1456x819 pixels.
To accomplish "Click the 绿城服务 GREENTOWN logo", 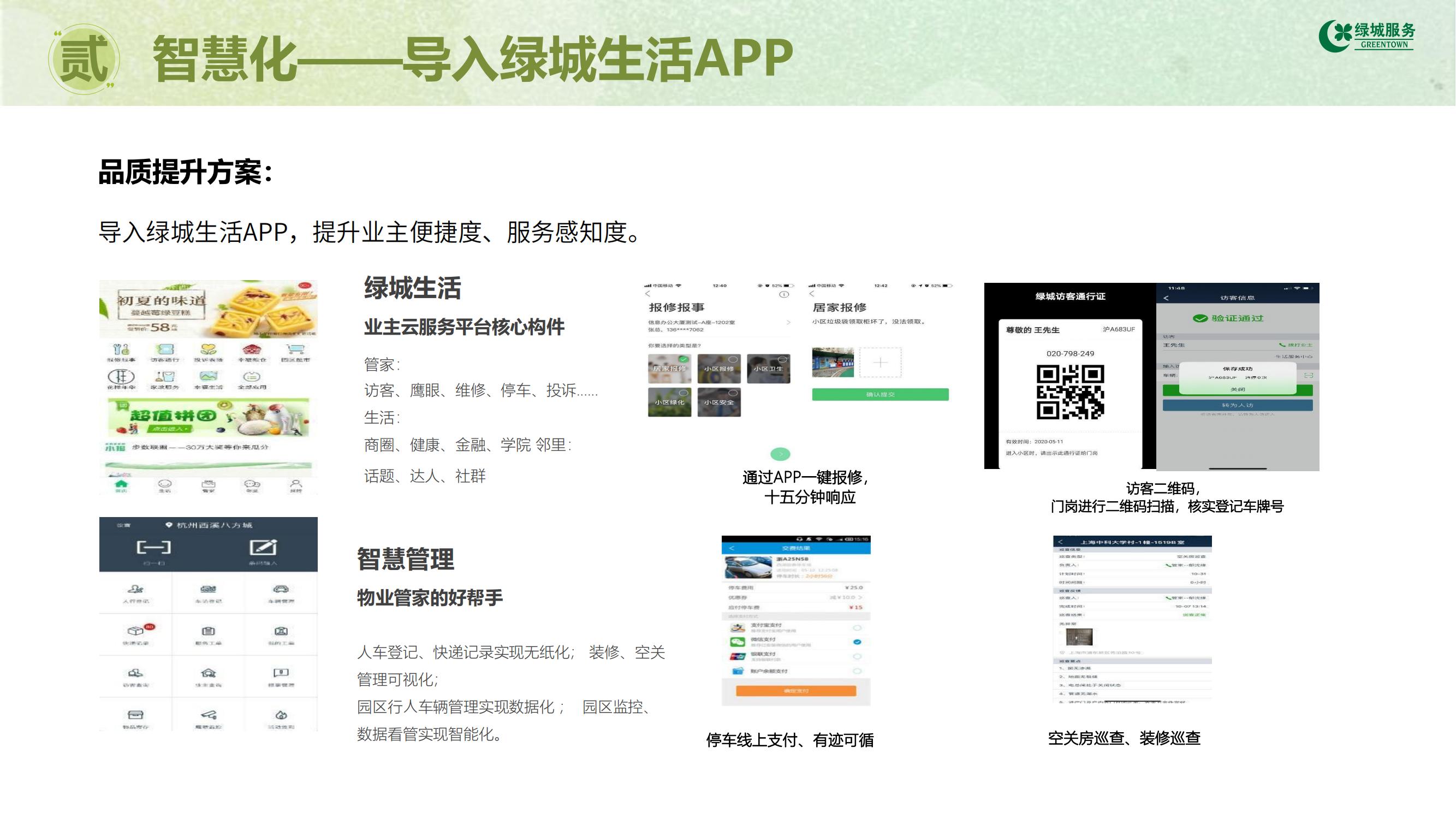I will click(1366, 35).
